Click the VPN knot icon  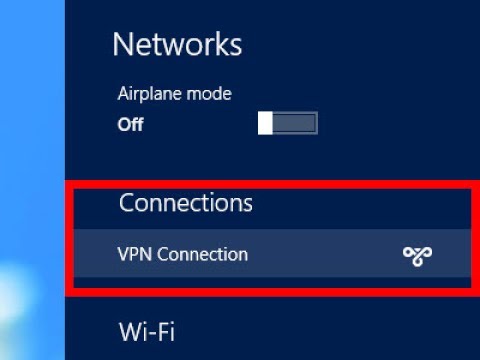pos(417,256)
